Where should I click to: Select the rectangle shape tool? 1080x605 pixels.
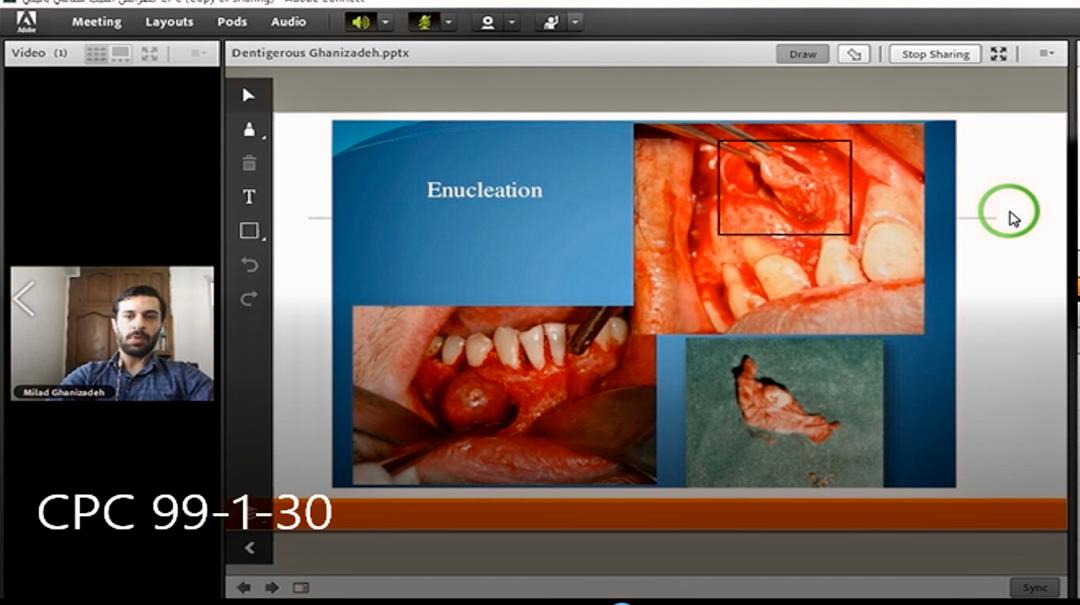click(249, 231)
